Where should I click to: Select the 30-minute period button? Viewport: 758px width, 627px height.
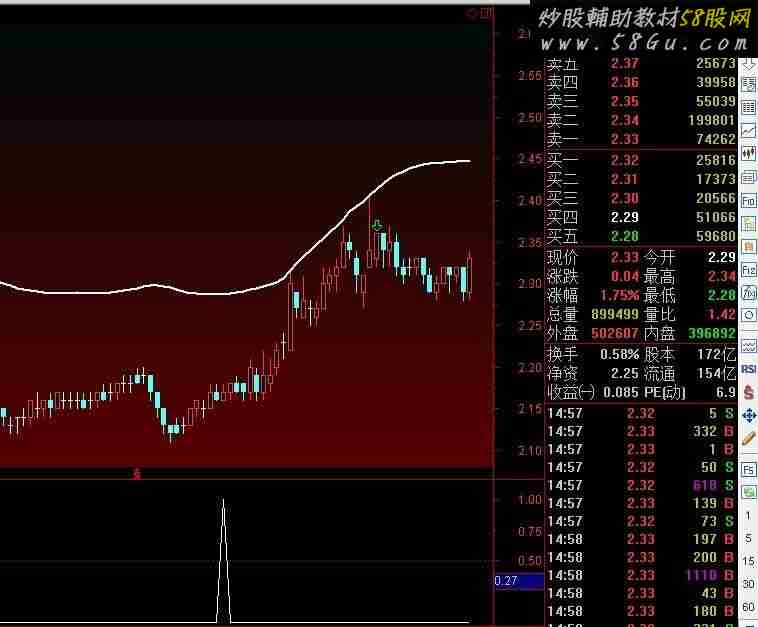tap(748, 584)
